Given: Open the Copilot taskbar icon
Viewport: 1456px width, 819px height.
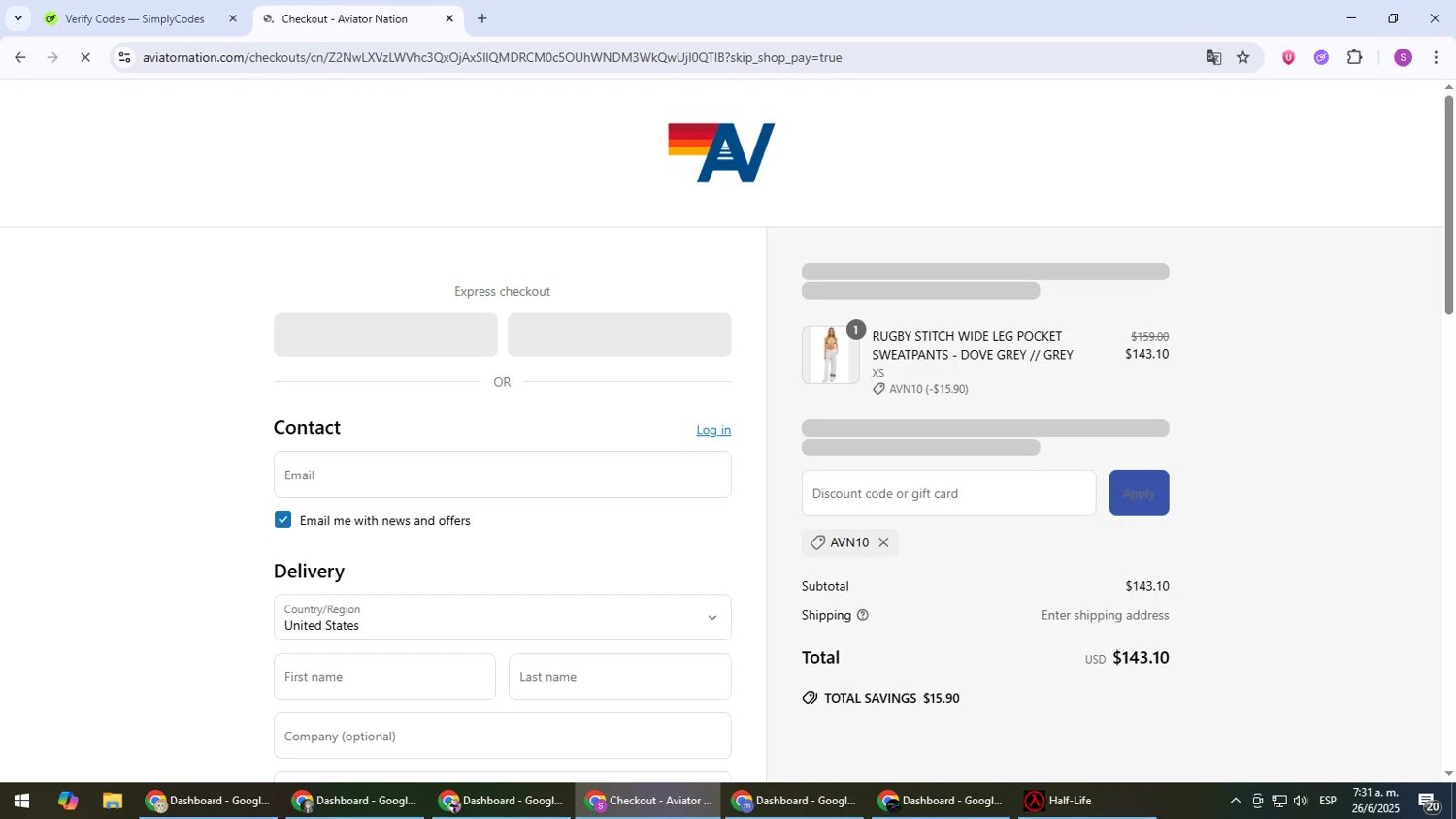Looking at the screenshot, I should point(67,801).
